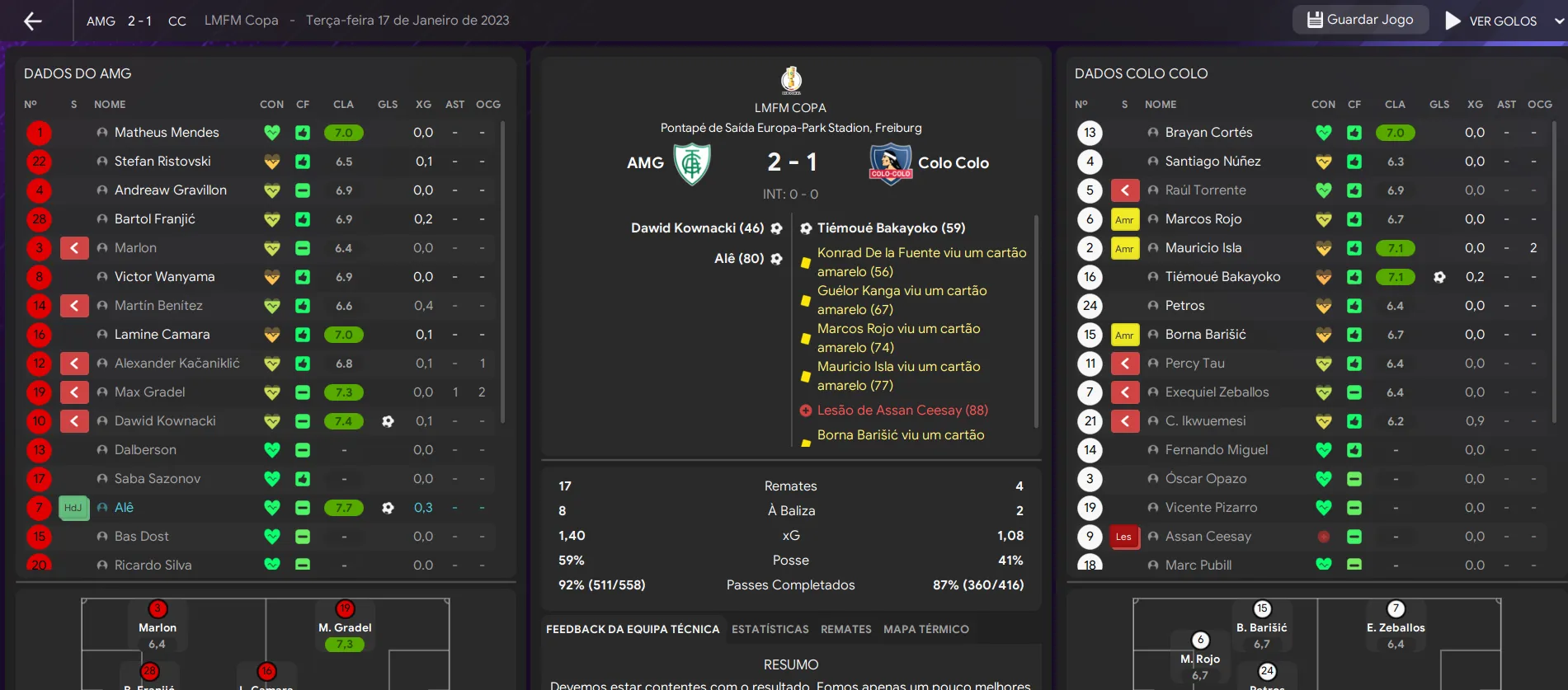Open the Remates tab
Image resolution: width=1568 pixels, height=690 pixels.
pos(846,629)
